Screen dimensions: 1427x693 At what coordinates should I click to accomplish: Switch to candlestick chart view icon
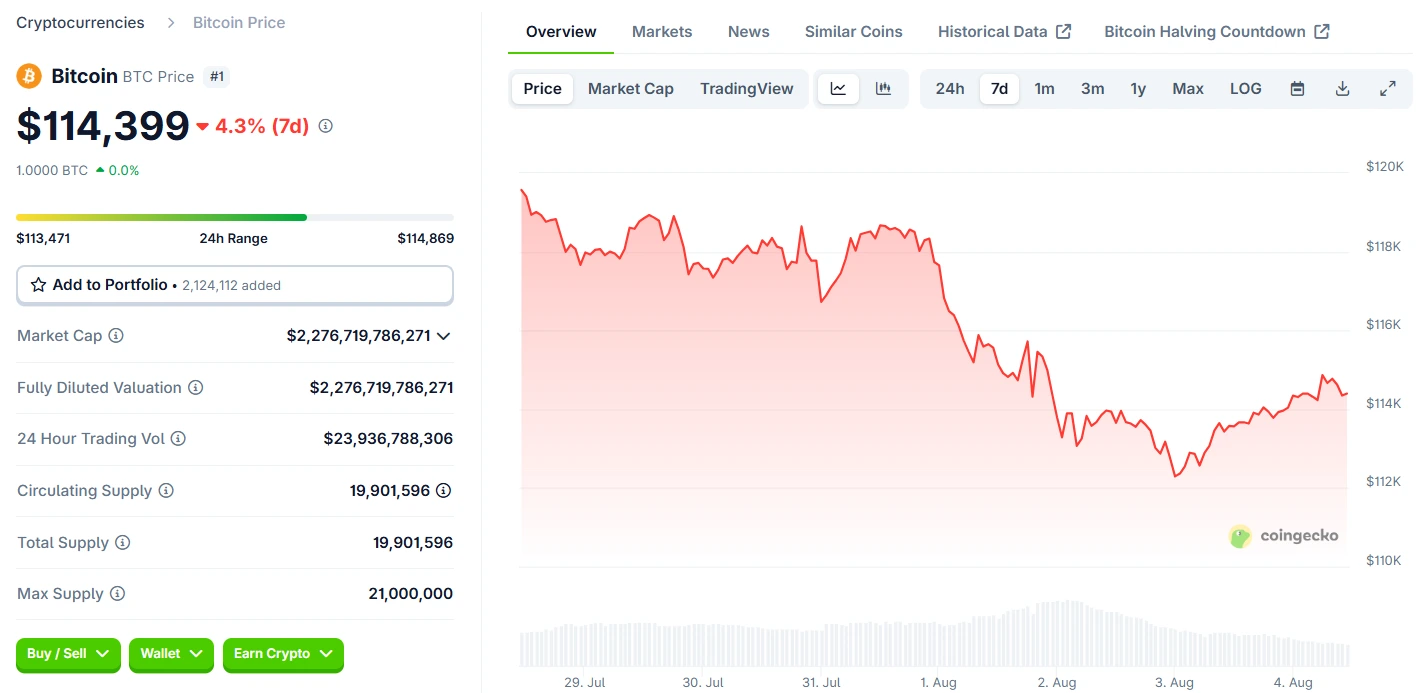(x=883, y=88)
